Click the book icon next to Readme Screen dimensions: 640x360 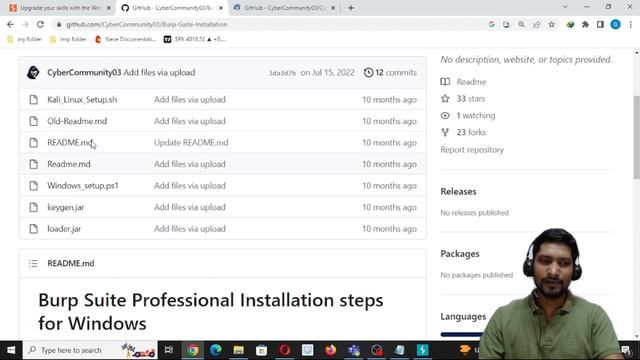click(445, 82)
